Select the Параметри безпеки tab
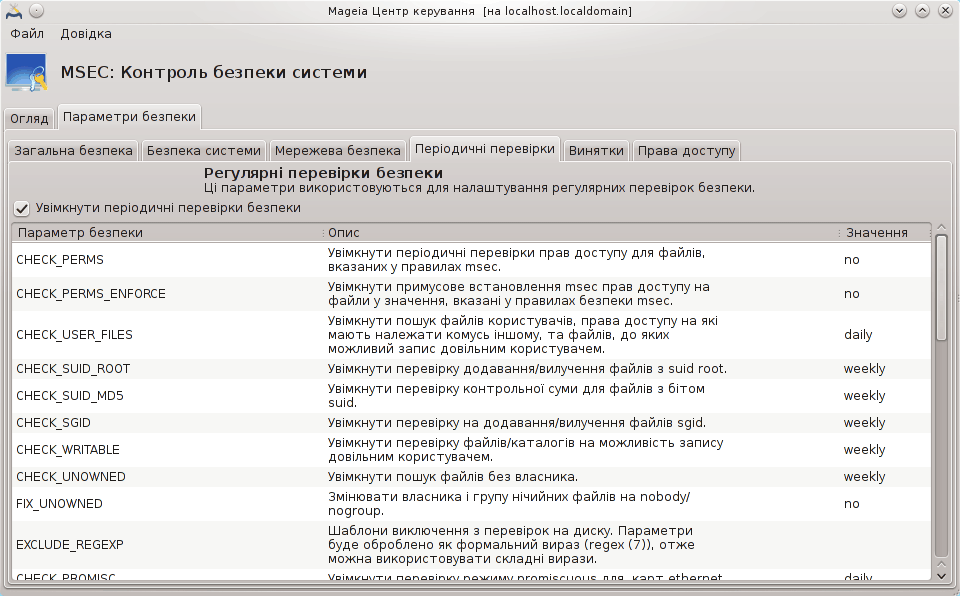 (129, 116)
